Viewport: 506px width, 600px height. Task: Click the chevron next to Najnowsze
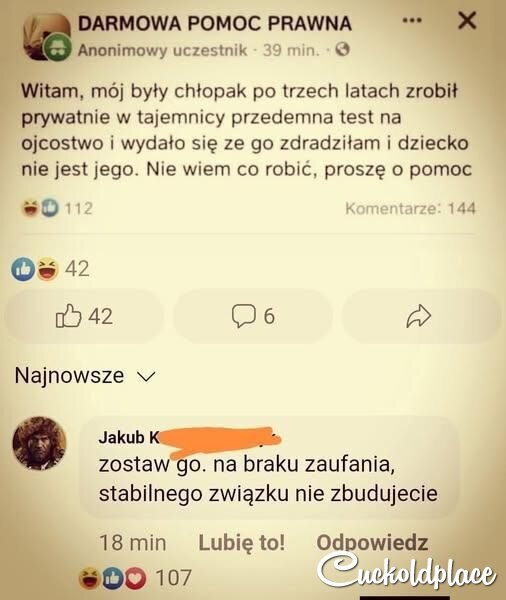[146, 377]
